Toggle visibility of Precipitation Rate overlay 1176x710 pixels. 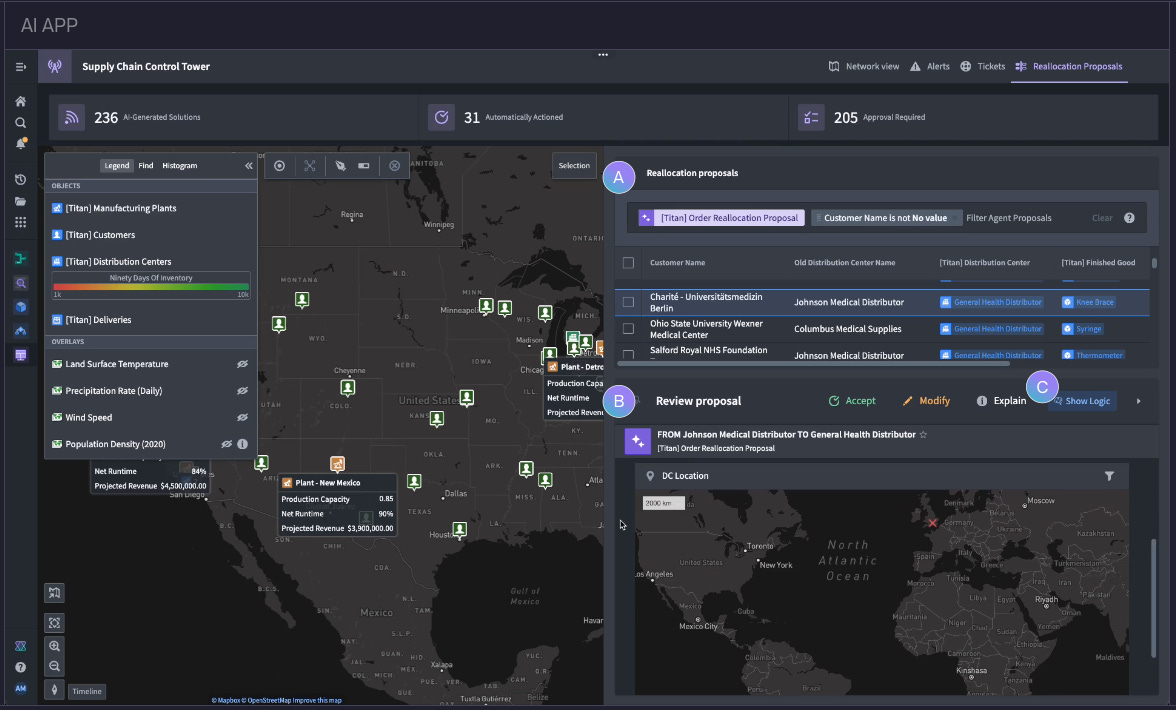(x=242, y=391)
